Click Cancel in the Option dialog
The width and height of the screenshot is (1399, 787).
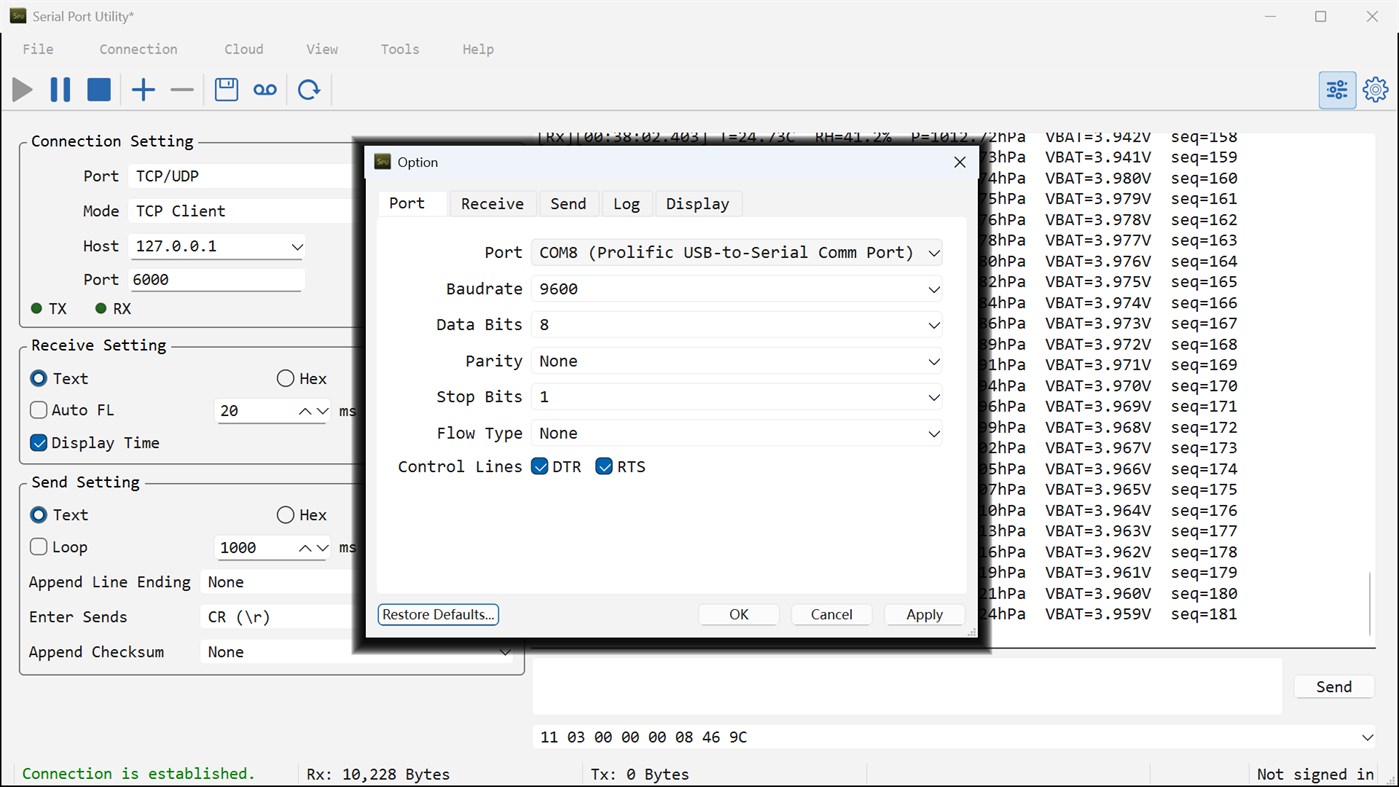point(832,614)
